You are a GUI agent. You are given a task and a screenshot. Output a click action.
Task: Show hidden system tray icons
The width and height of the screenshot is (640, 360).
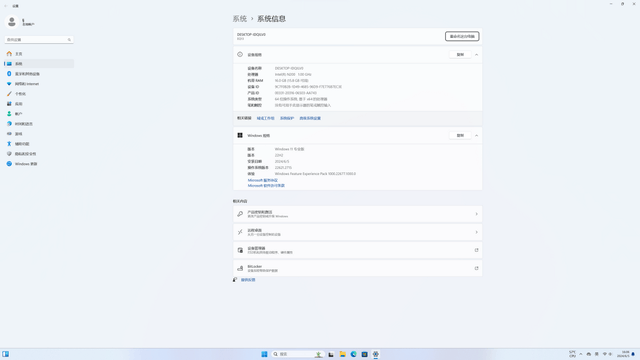click(580, 354)
